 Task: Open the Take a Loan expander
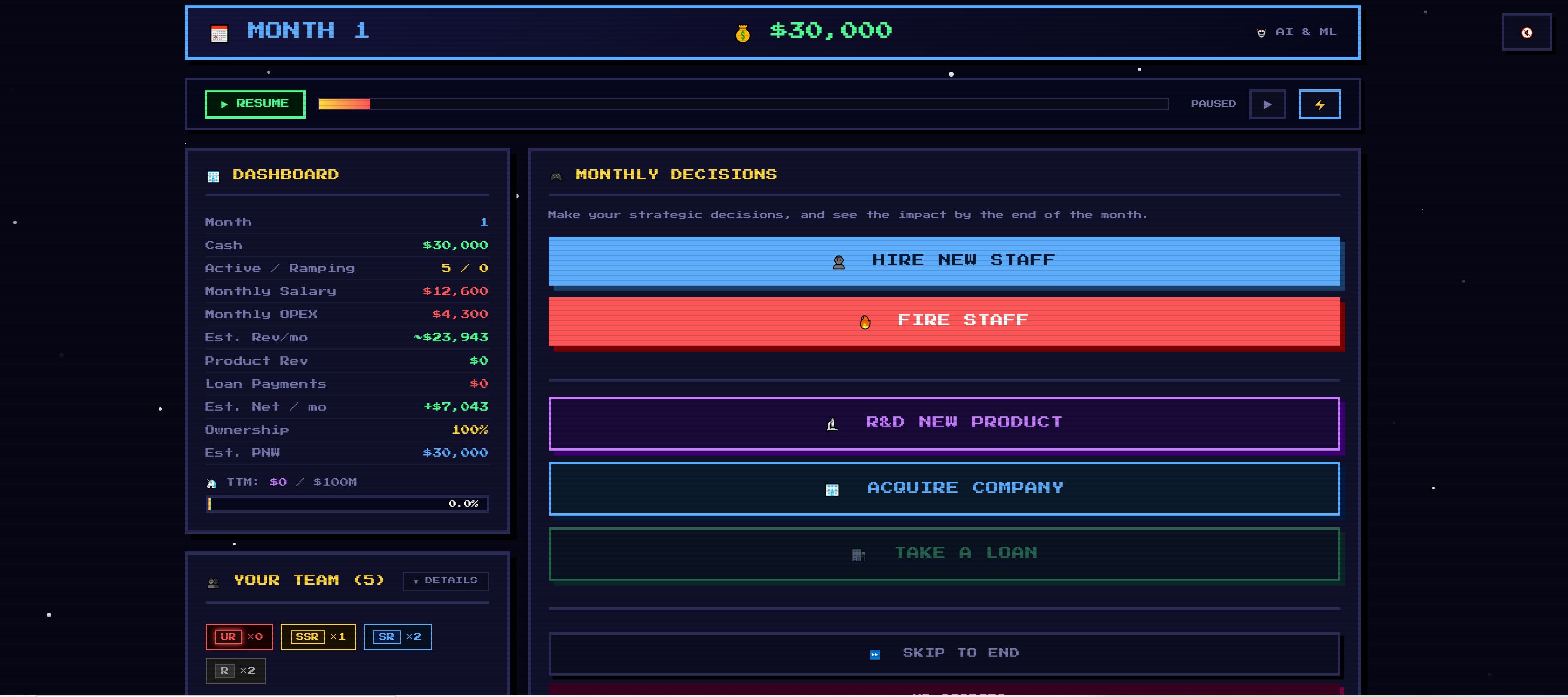(944, 553)
